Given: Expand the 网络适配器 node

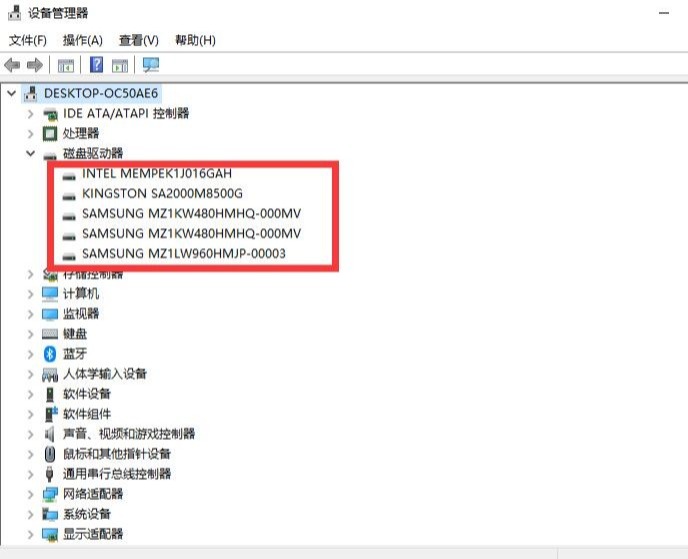Looking at the screenshot, I should [30, 494].
